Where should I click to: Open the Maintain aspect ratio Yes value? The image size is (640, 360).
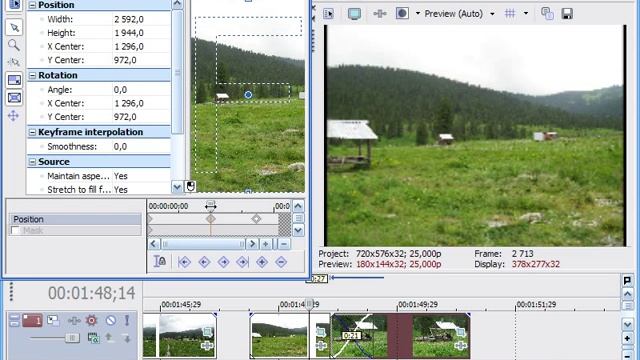[x=141, y=176]
